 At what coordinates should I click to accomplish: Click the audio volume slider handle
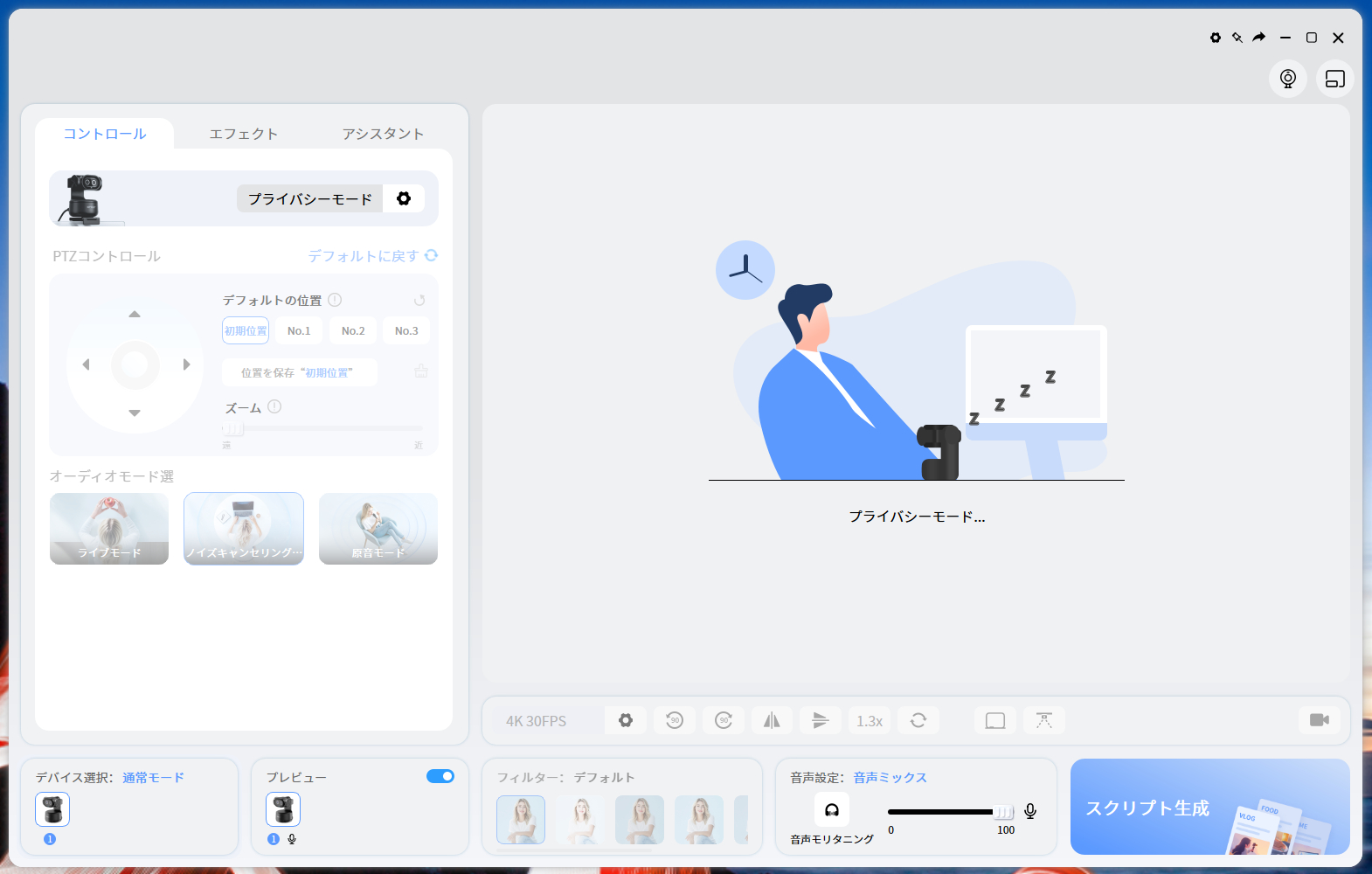coord(1004,812)
